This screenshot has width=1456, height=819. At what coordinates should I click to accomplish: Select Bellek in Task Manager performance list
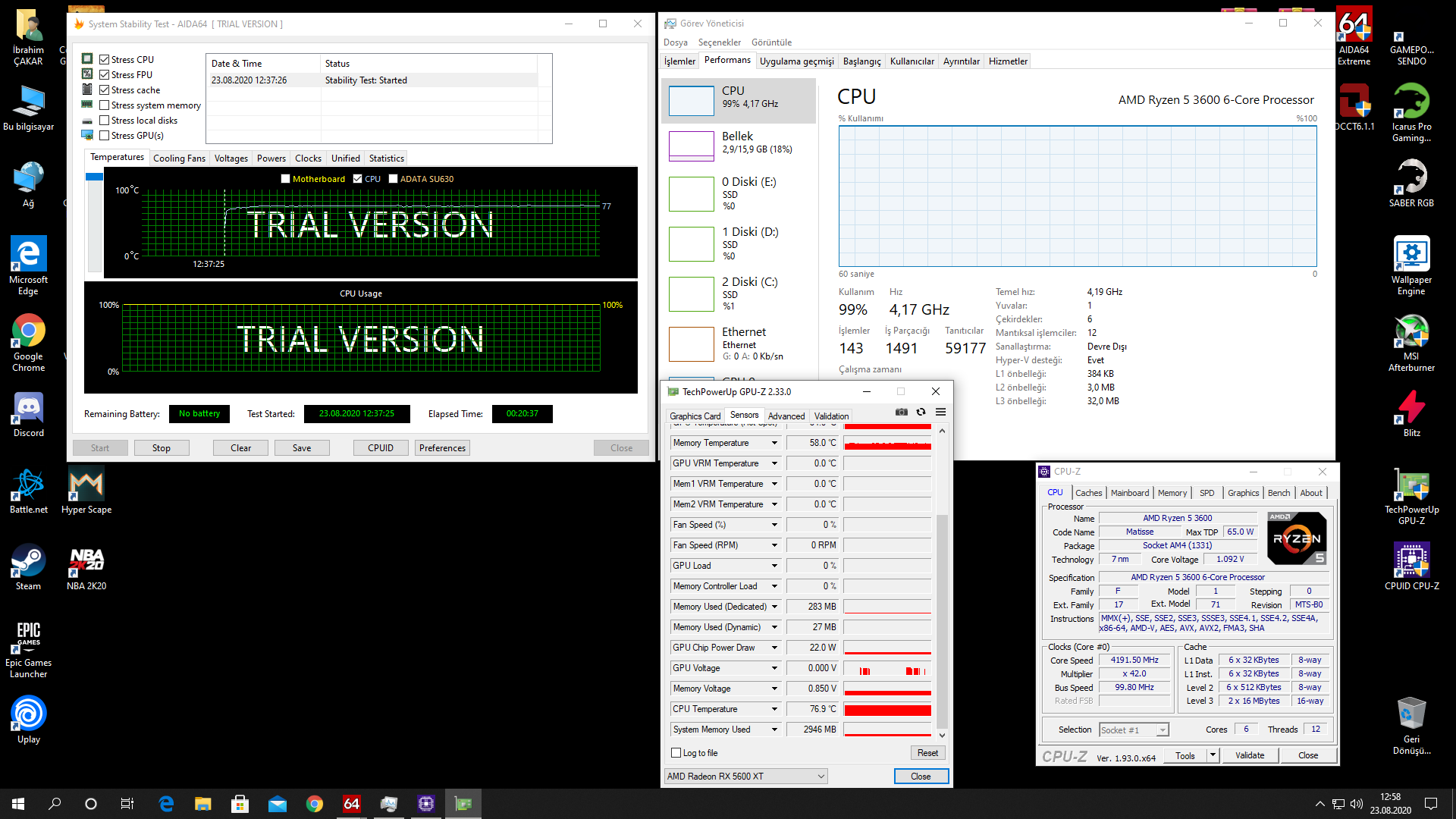[x=739, y=146]
